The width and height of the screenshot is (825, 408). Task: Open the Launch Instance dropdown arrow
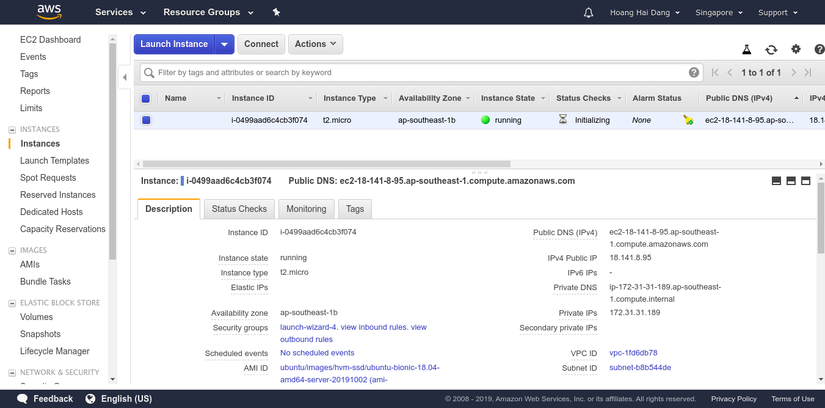(226, 44)
